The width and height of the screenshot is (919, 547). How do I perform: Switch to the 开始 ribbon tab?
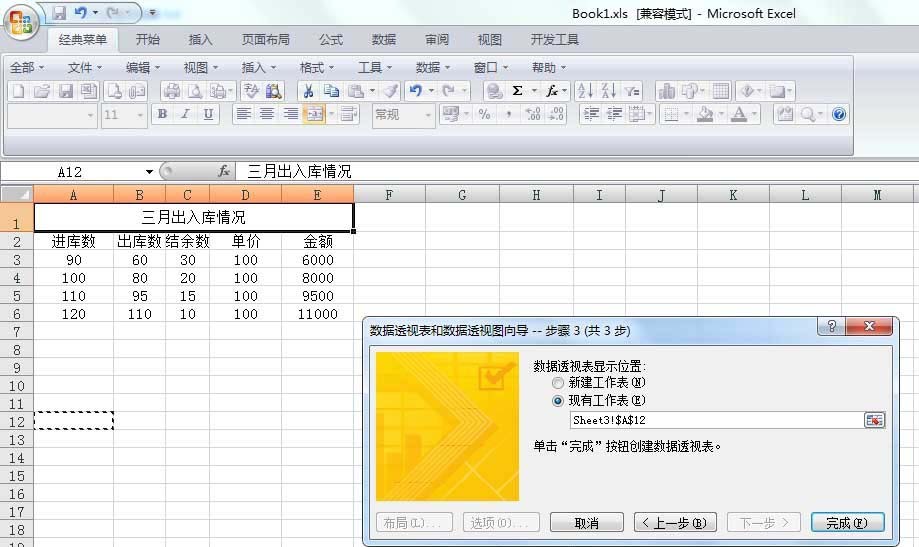(x=147, y=39)
